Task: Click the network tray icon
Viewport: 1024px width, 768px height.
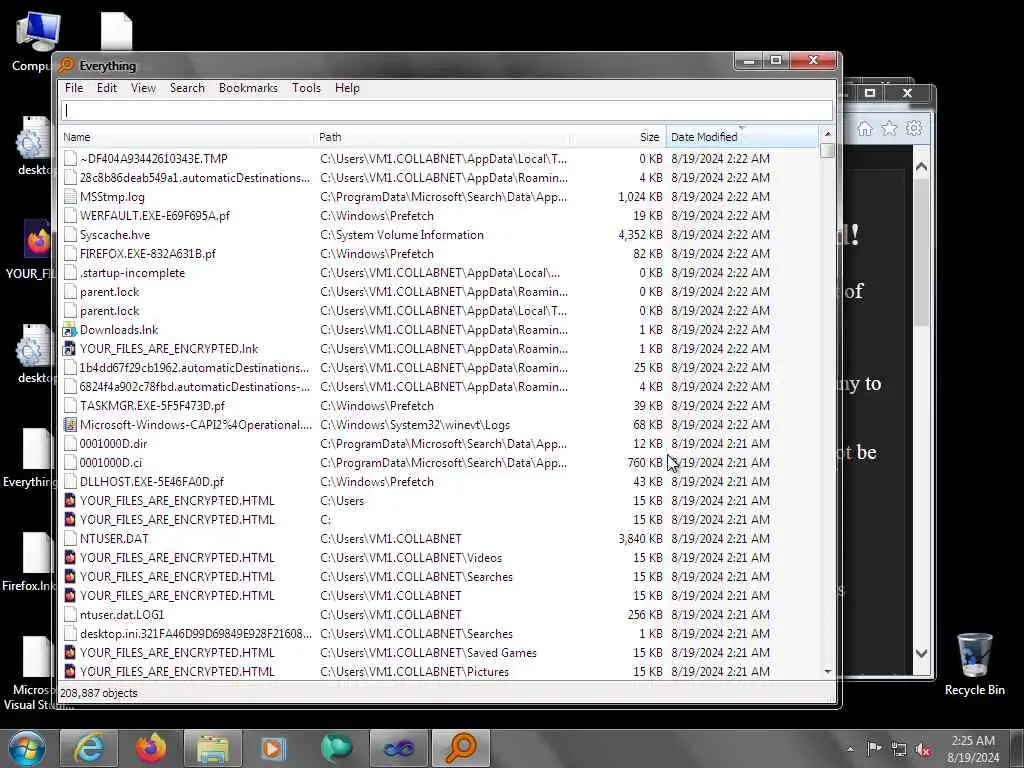Action: [899, 749]
